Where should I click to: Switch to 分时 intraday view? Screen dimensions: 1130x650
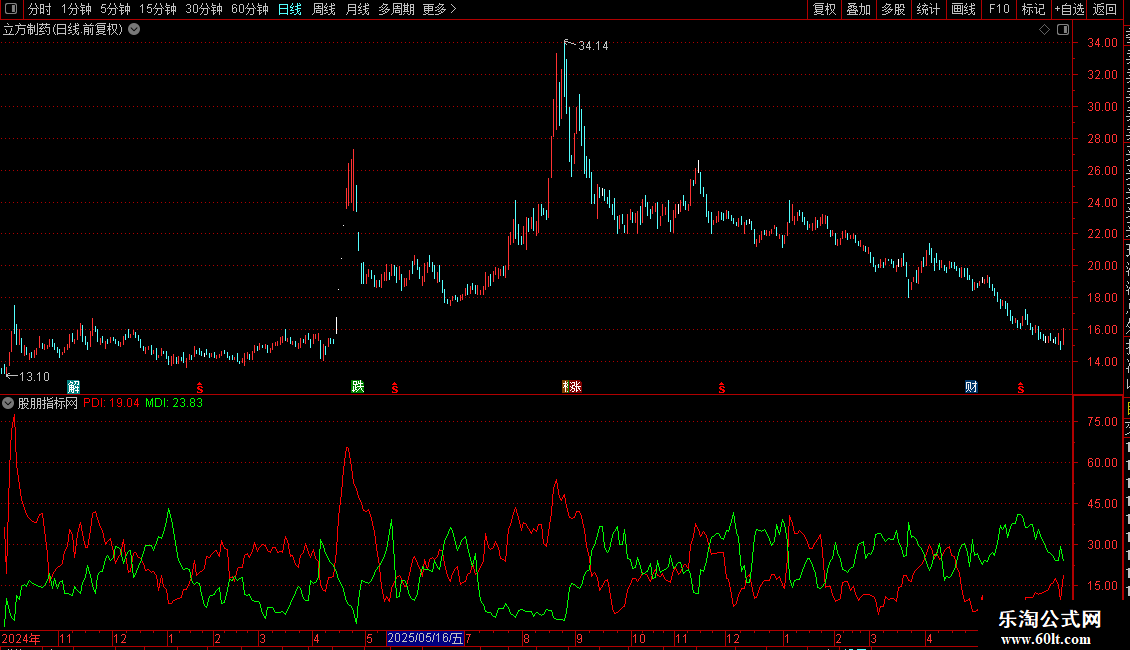(40, 9)
